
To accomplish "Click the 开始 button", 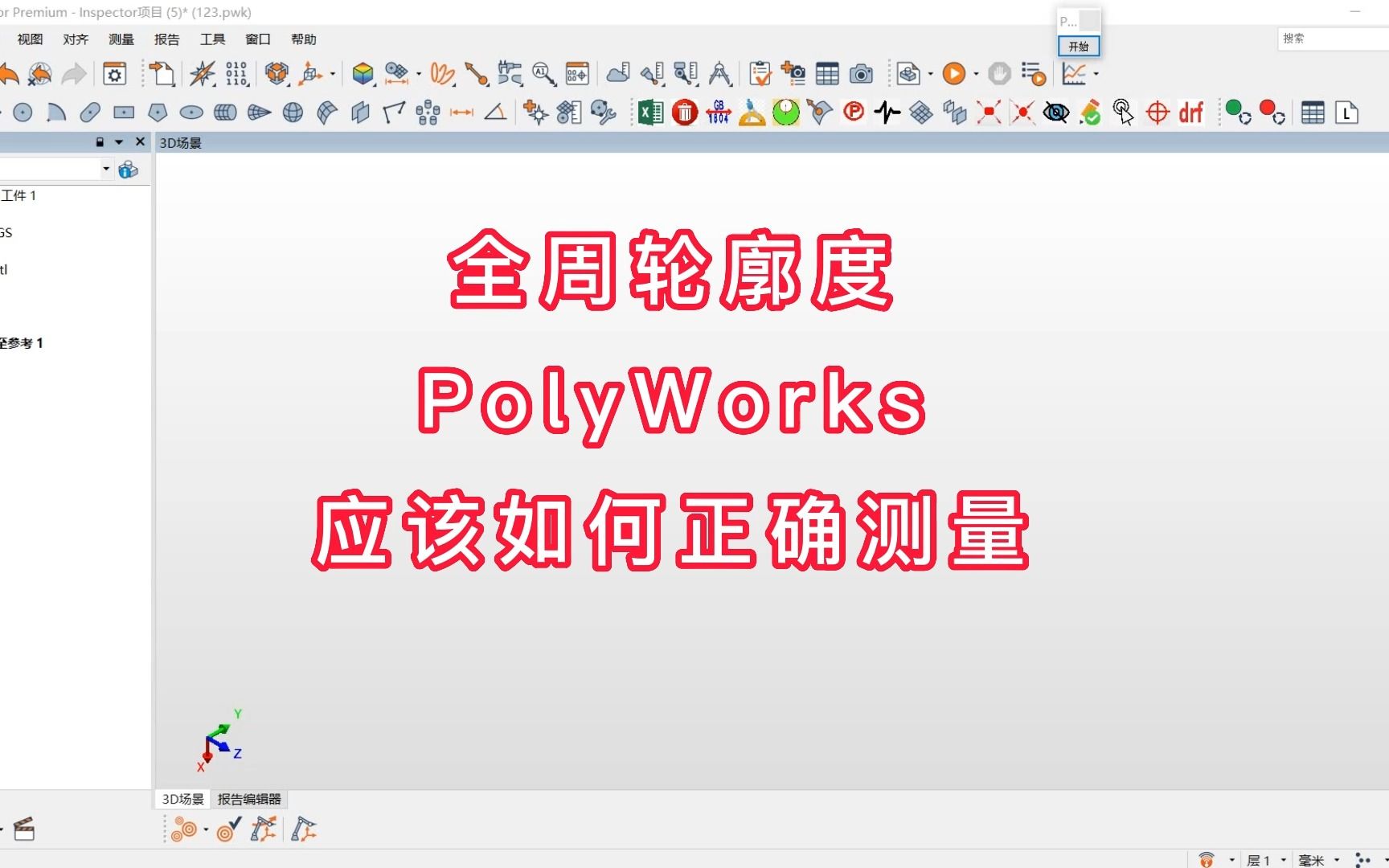I will click(x=1079, y=46).
